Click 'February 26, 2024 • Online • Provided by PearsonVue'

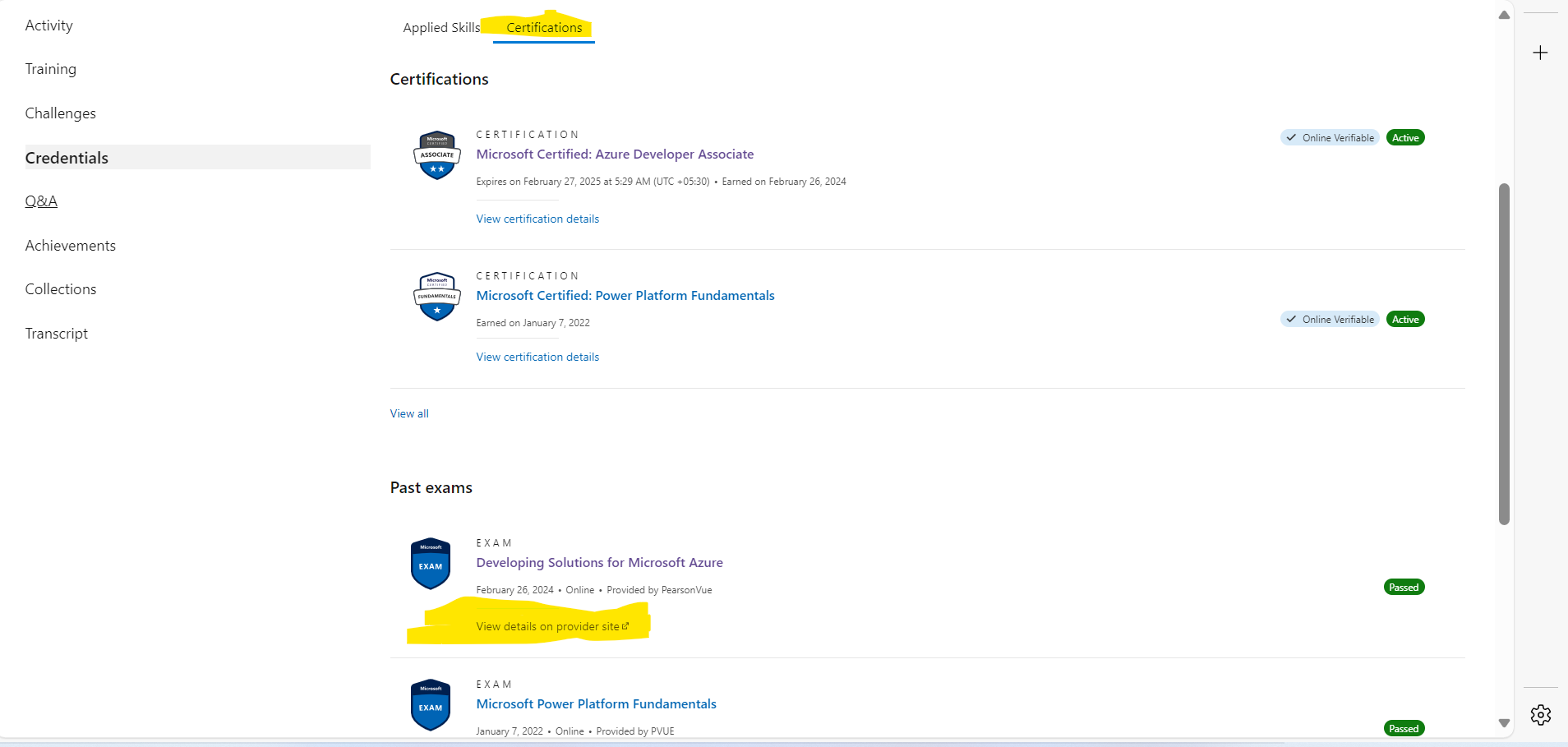(594, 590)
